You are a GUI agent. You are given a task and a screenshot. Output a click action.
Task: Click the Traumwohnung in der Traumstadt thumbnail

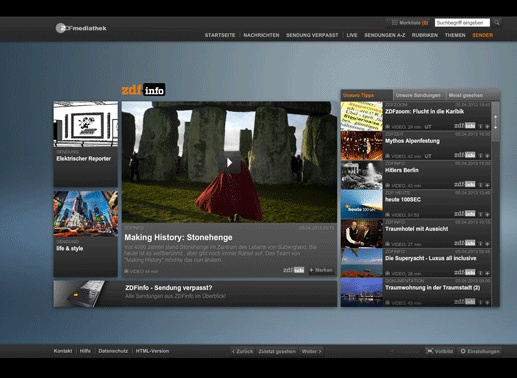(x=362, y=292)
